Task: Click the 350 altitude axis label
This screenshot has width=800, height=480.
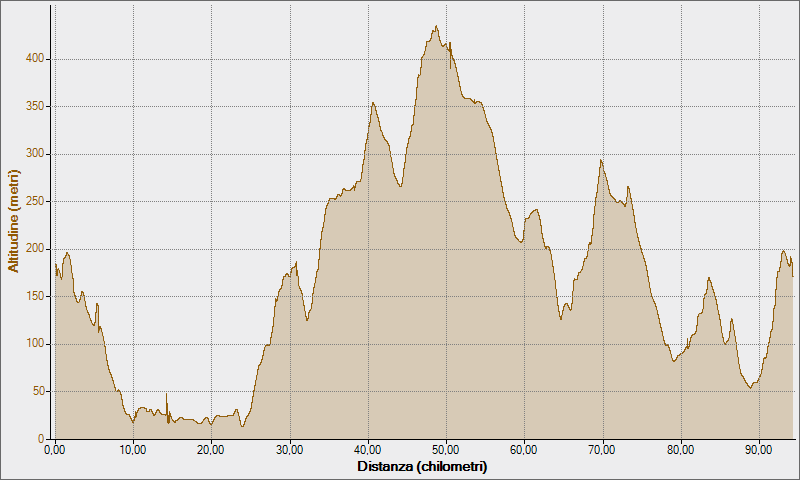Action: (x=35, y=106)
